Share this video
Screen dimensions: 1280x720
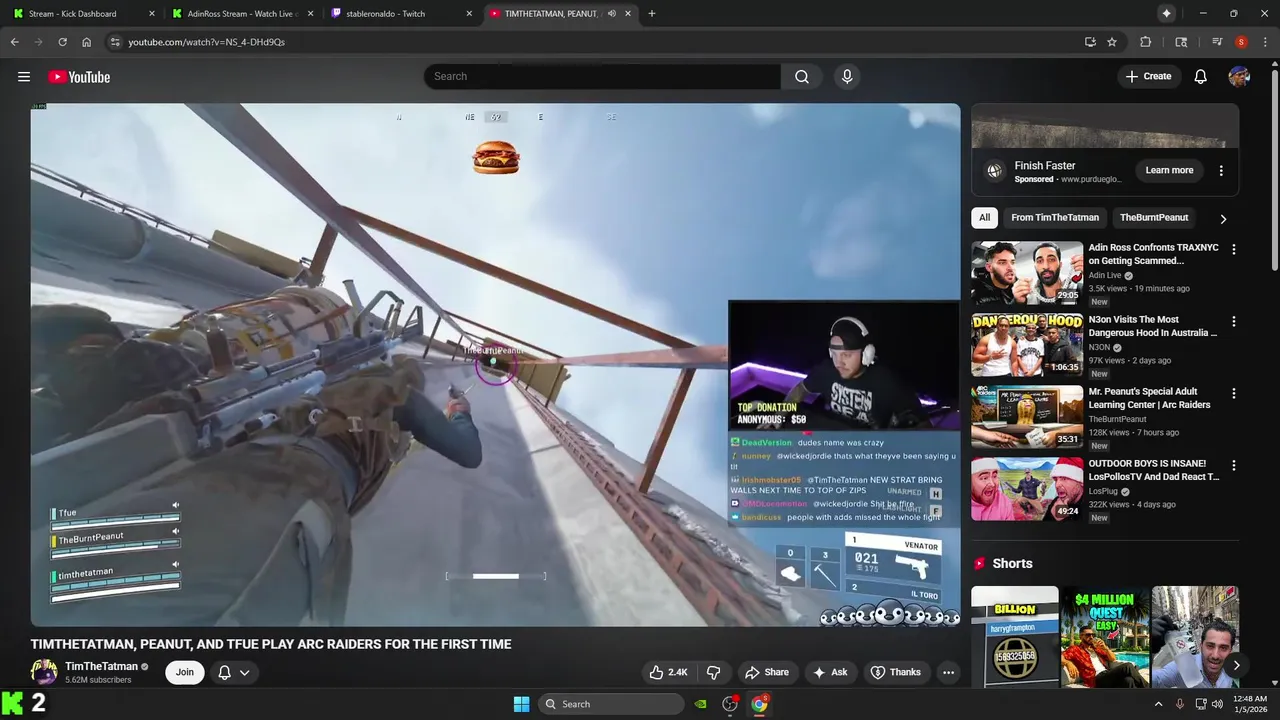tap(767, 672)
